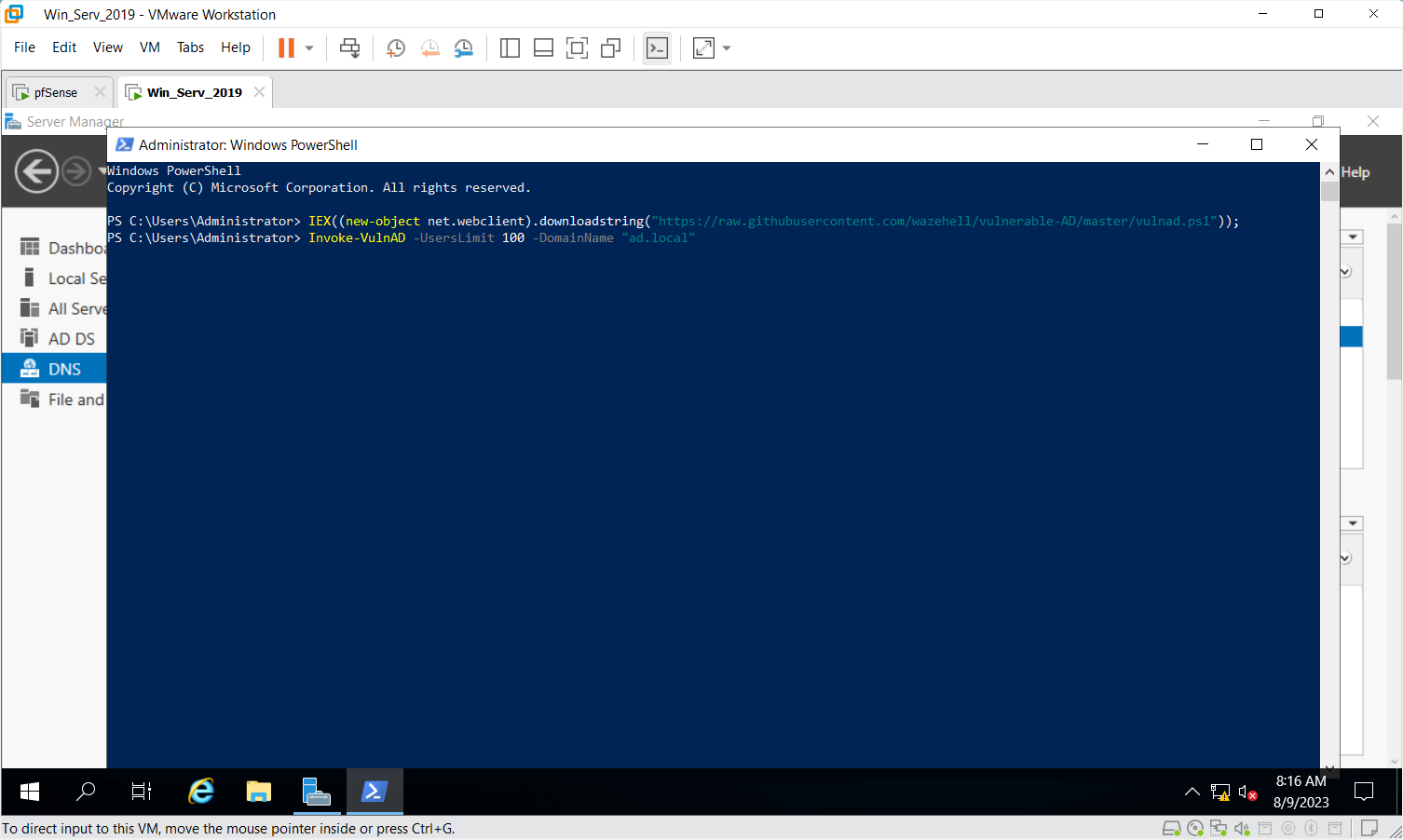Open Windows taskbar search
The image size is (1403, 840).
(x=86, y=792)
